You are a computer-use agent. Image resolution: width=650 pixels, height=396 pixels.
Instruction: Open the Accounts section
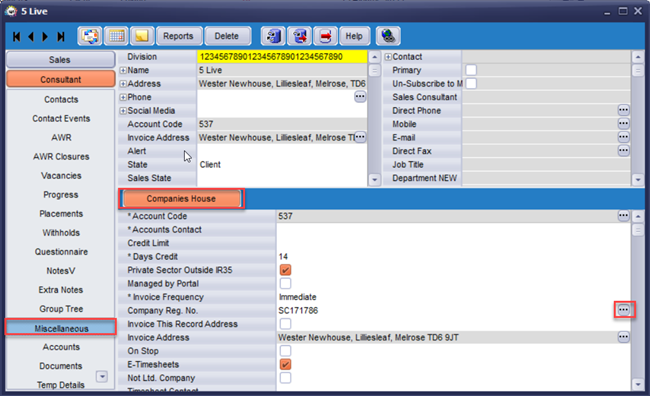tap(61, 347)
